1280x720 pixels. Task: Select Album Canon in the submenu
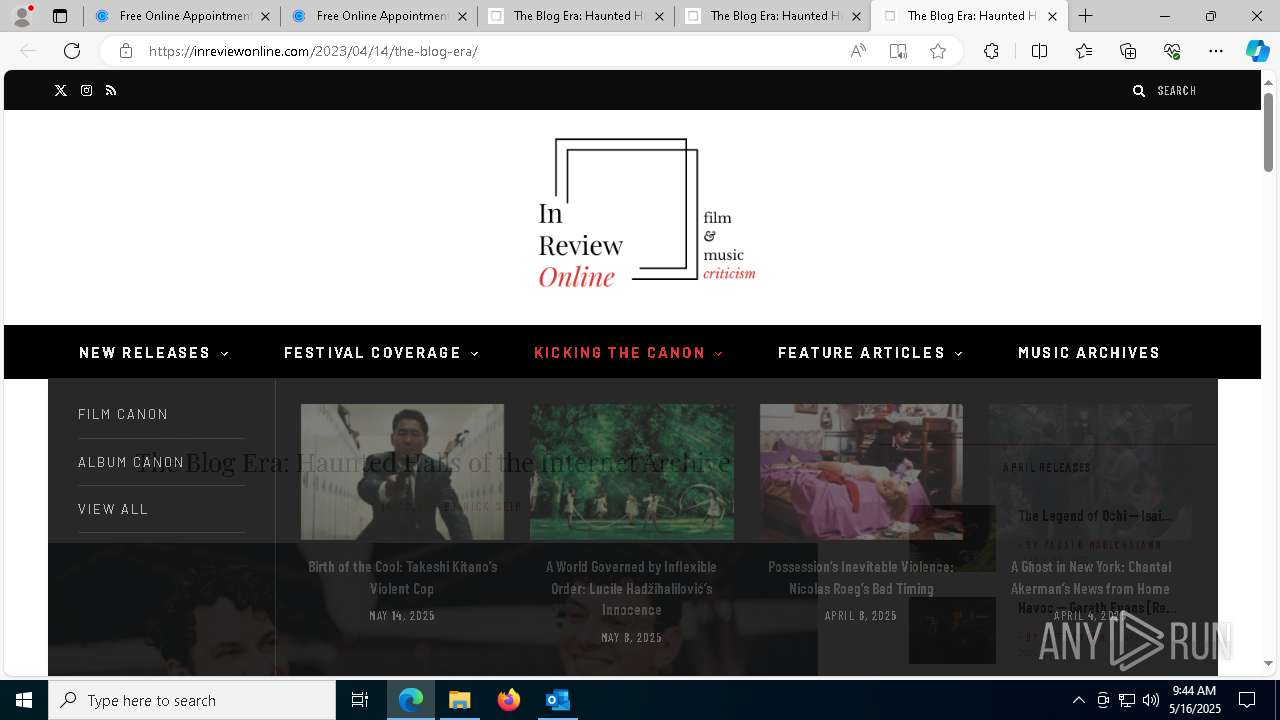click(x=131, y=462)
